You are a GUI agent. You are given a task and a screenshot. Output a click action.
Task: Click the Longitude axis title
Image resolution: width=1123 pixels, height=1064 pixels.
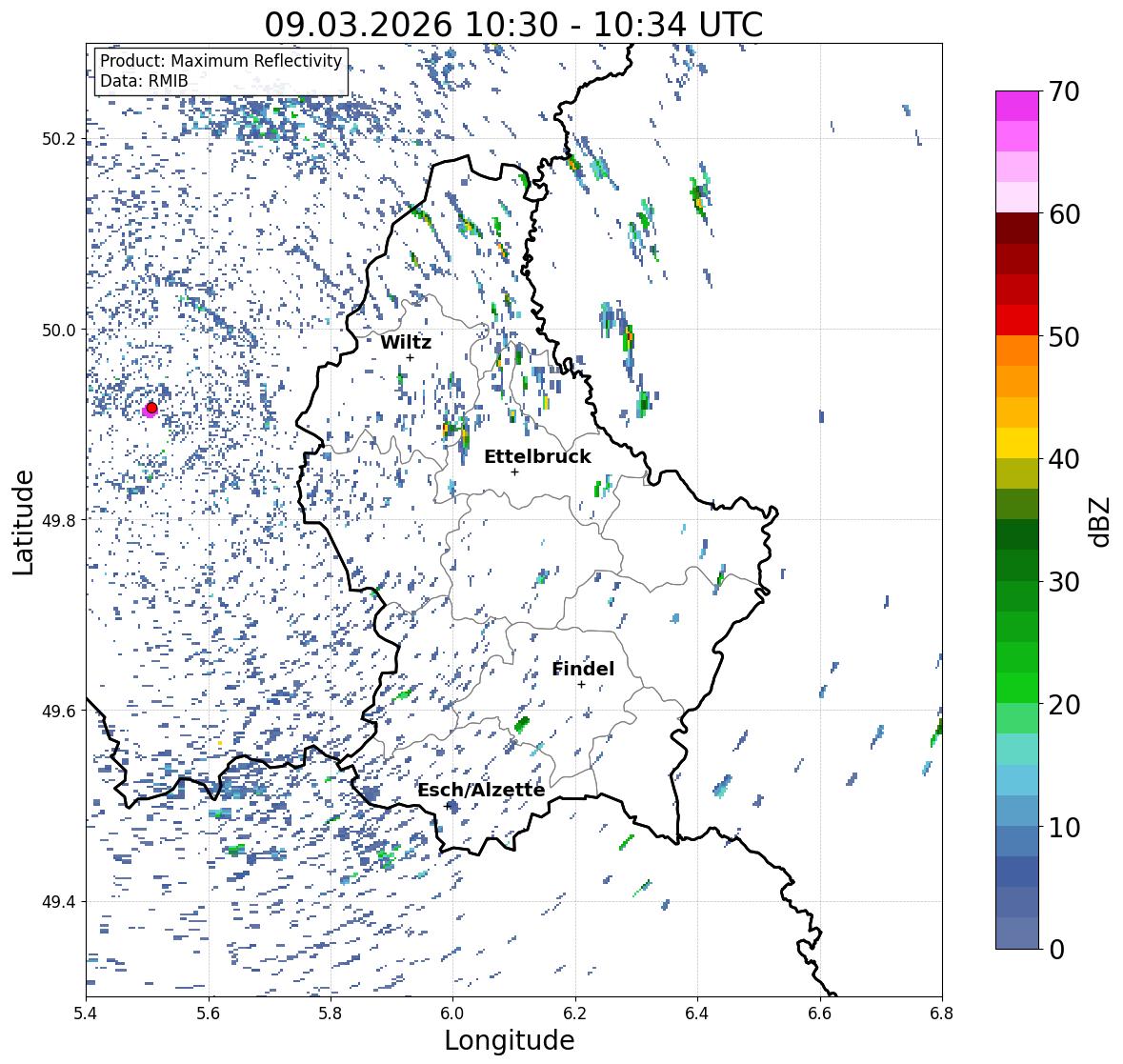tap(510, 1040)
